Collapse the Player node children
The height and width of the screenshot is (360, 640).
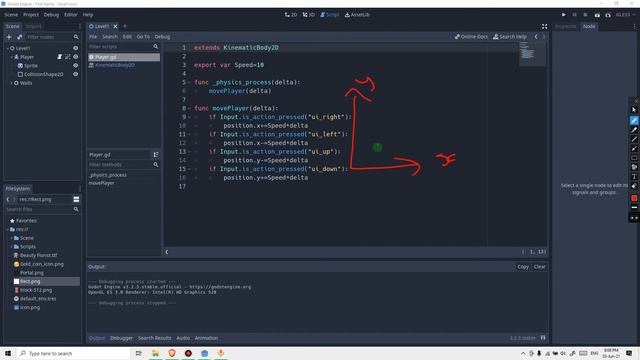point(11,57)
